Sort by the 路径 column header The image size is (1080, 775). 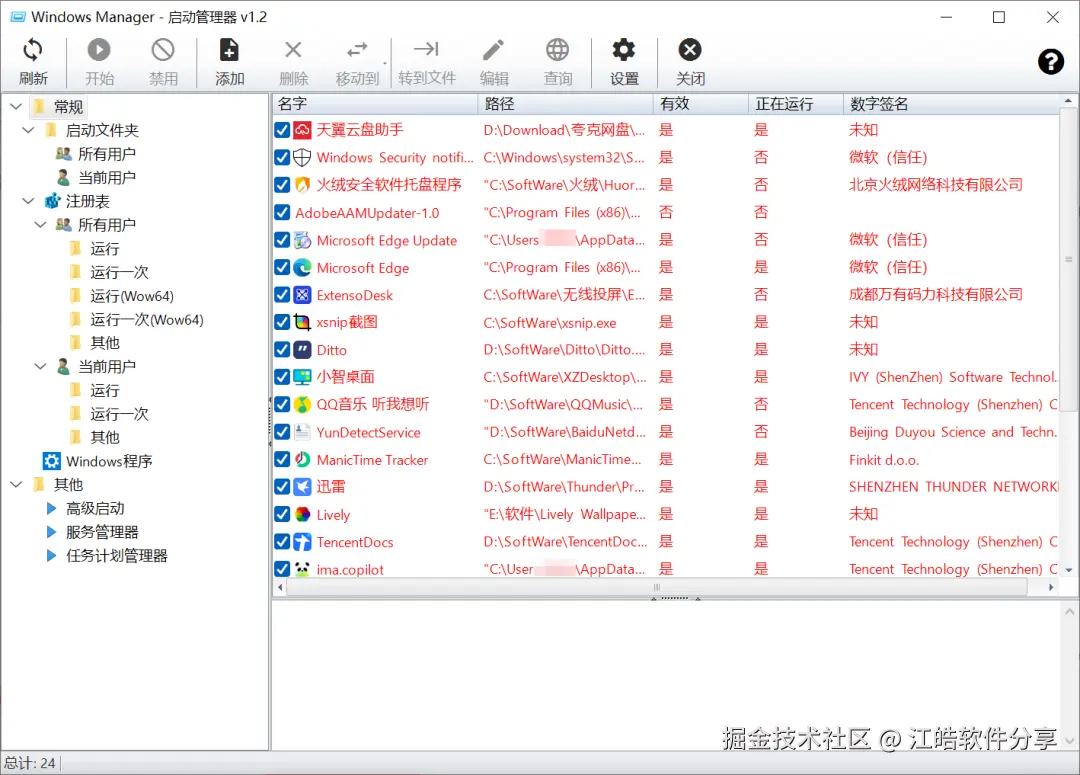[565, 104]
